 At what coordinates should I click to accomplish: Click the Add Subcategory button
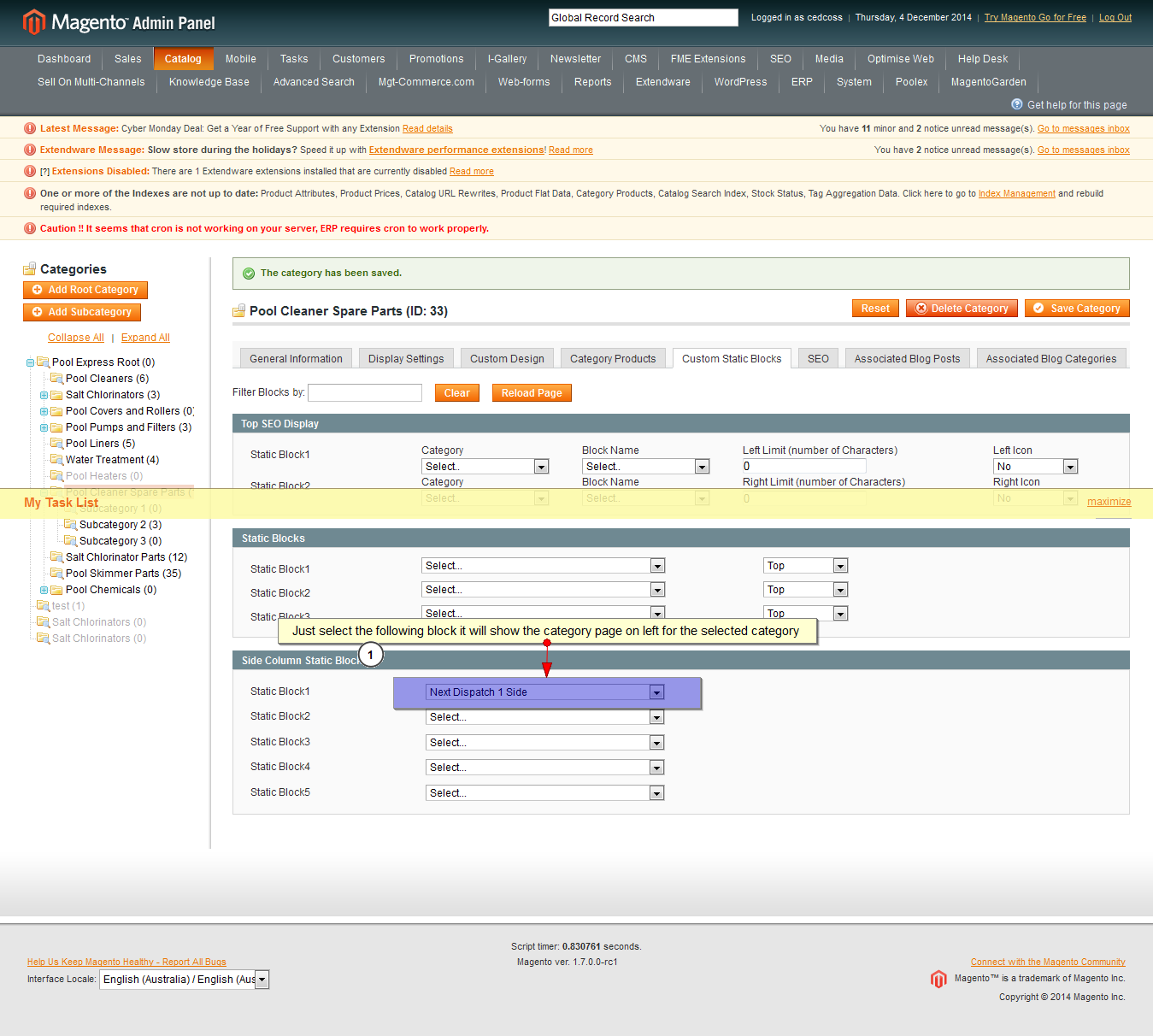click(82, 312)
